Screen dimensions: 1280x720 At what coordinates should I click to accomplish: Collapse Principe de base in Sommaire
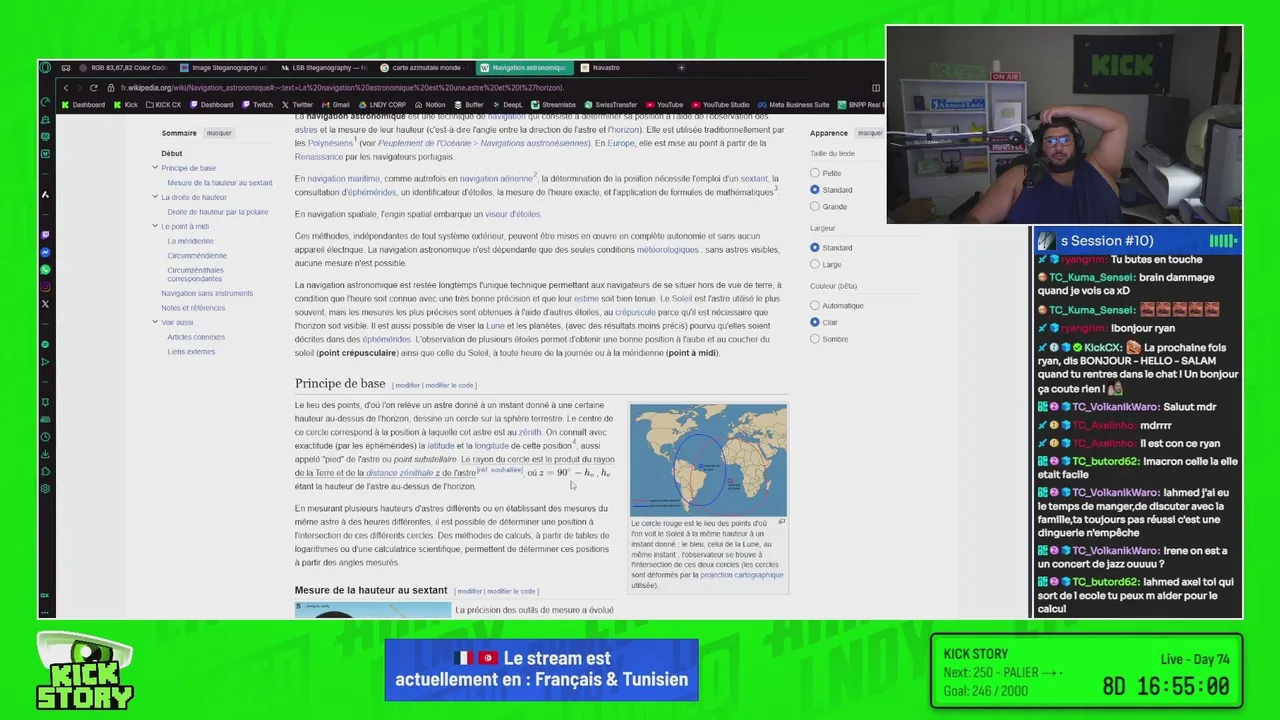click(x=155, y=168)
